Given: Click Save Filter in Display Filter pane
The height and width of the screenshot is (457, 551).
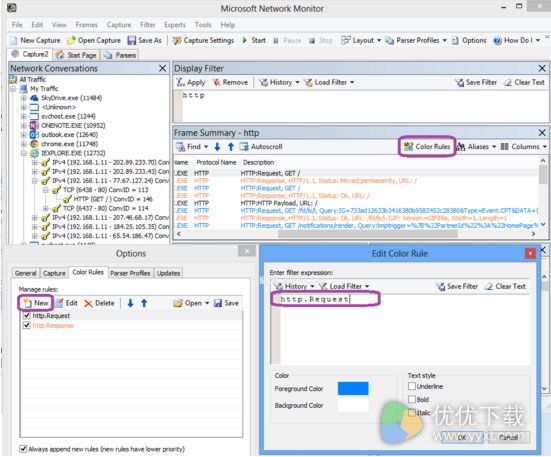Looking at the screenshot, I should point(476,82).
